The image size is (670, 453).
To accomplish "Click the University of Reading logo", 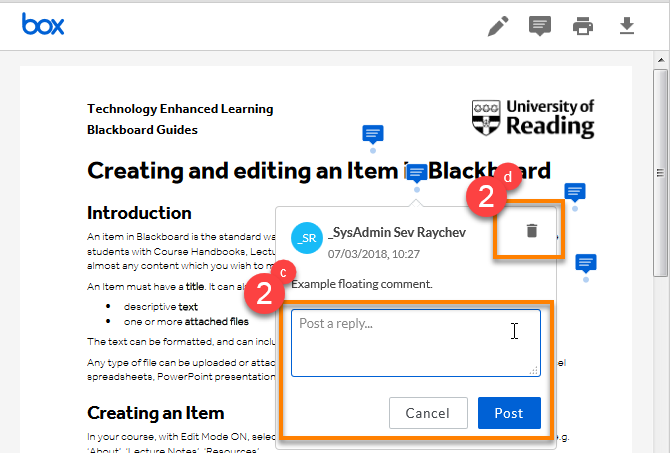I will click(x=533, y=118).
